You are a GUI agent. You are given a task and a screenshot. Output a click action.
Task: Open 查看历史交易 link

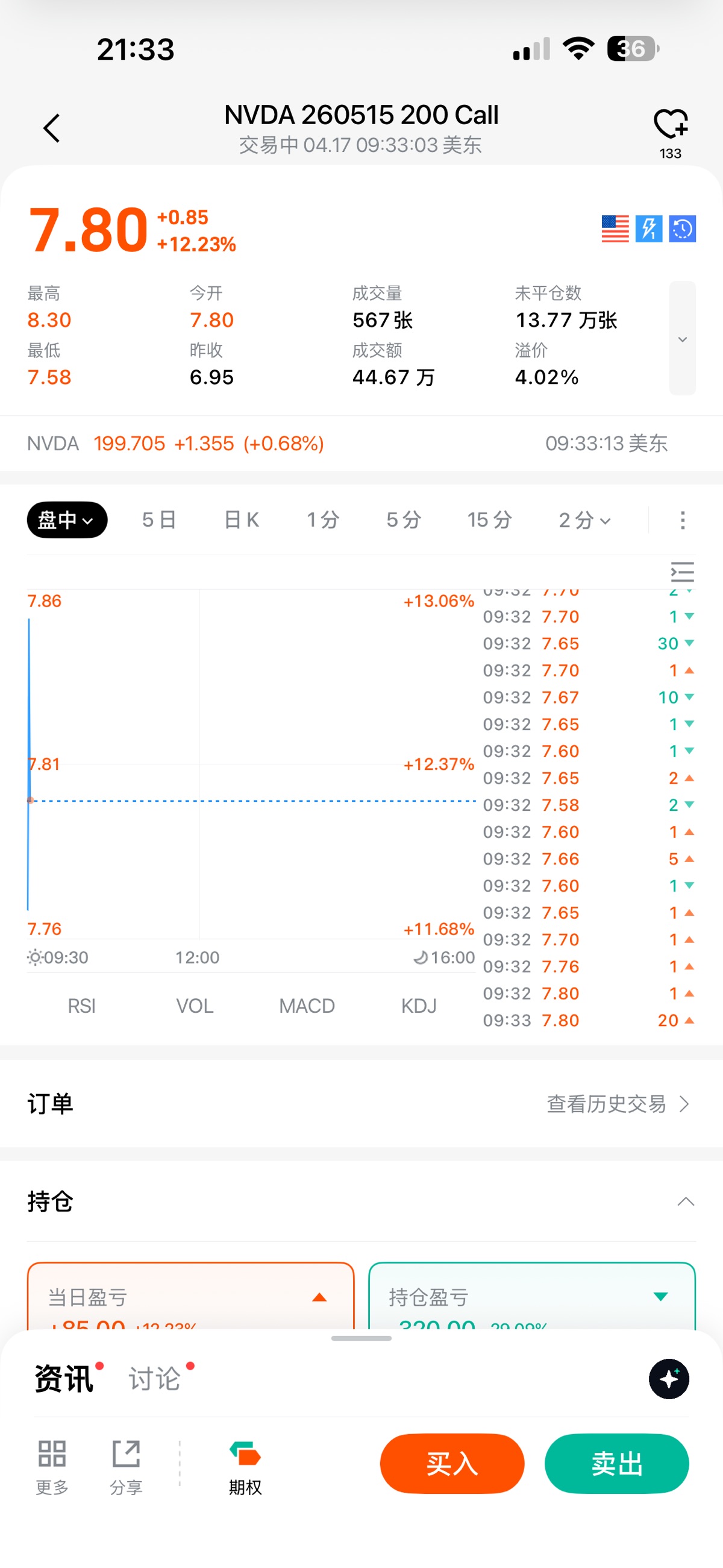(617, 1104)
